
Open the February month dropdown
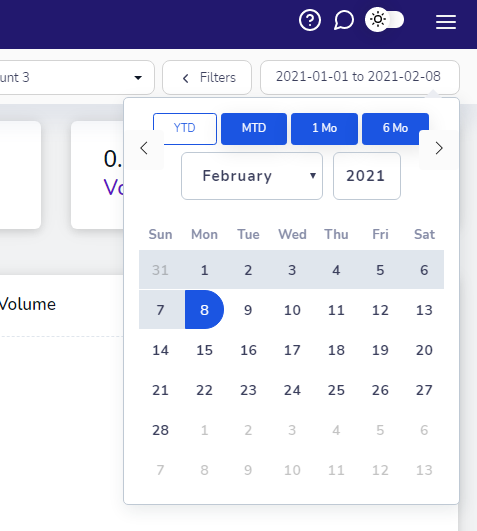[252, 176]
